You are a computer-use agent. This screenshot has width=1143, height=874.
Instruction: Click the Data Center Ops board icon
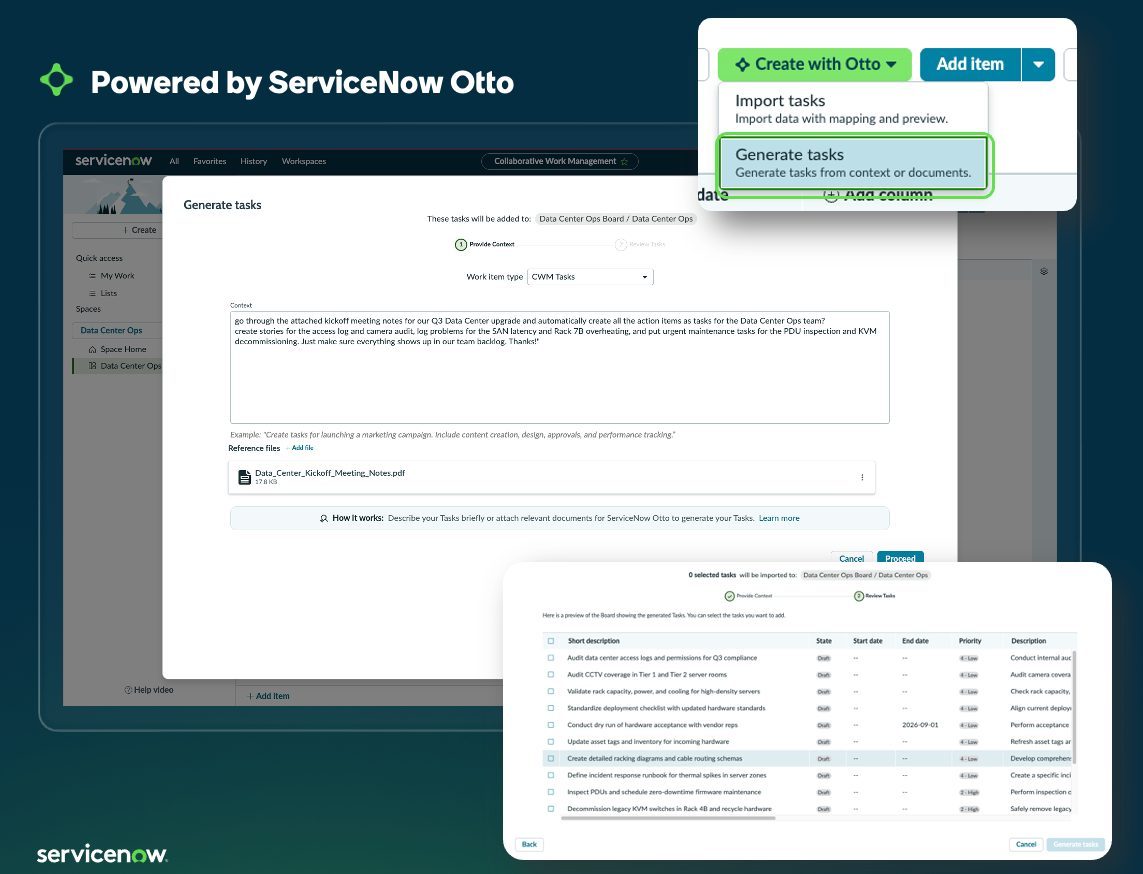click(93, 366)
